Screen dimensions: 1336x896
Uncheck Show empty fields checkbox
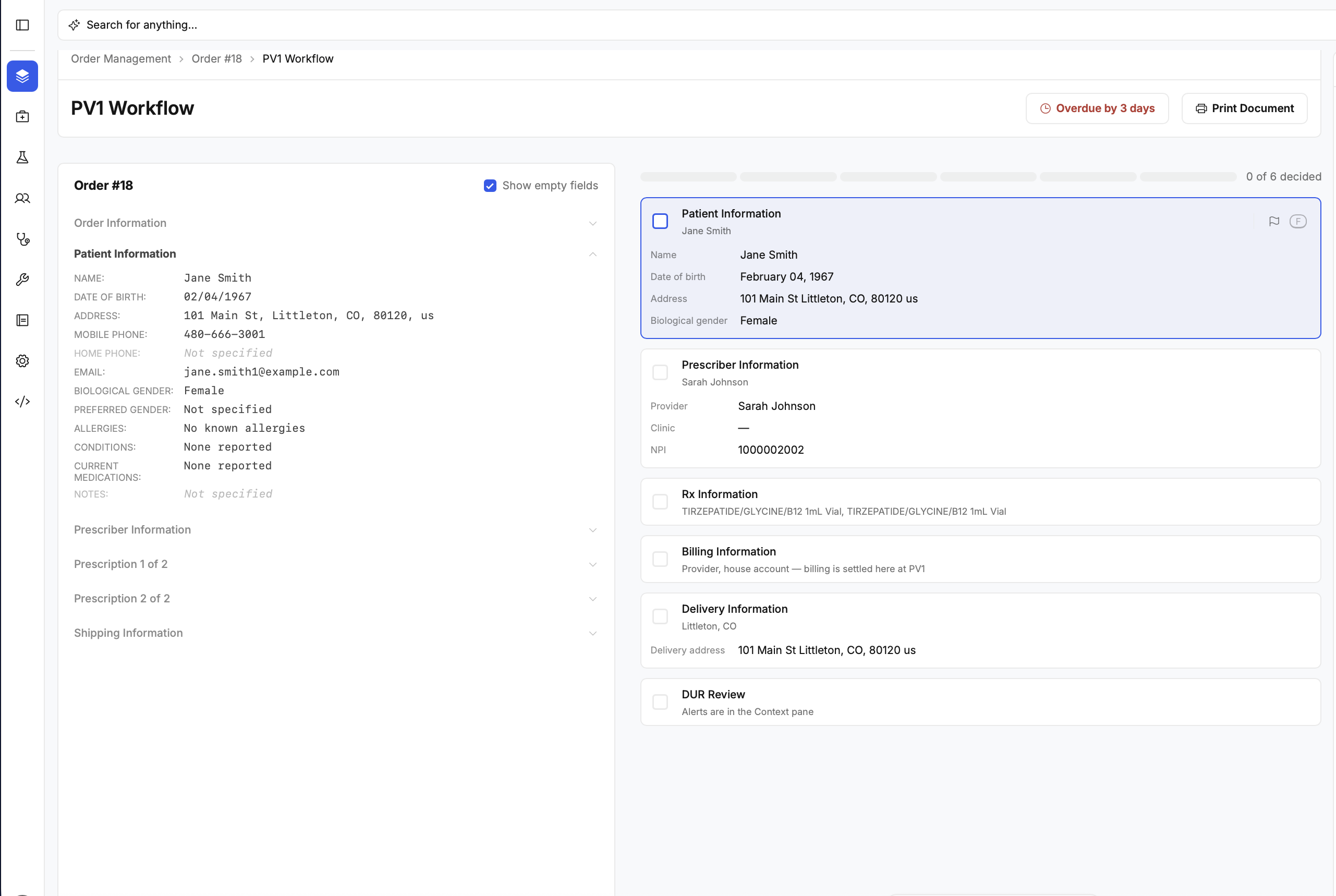[490, 186]
